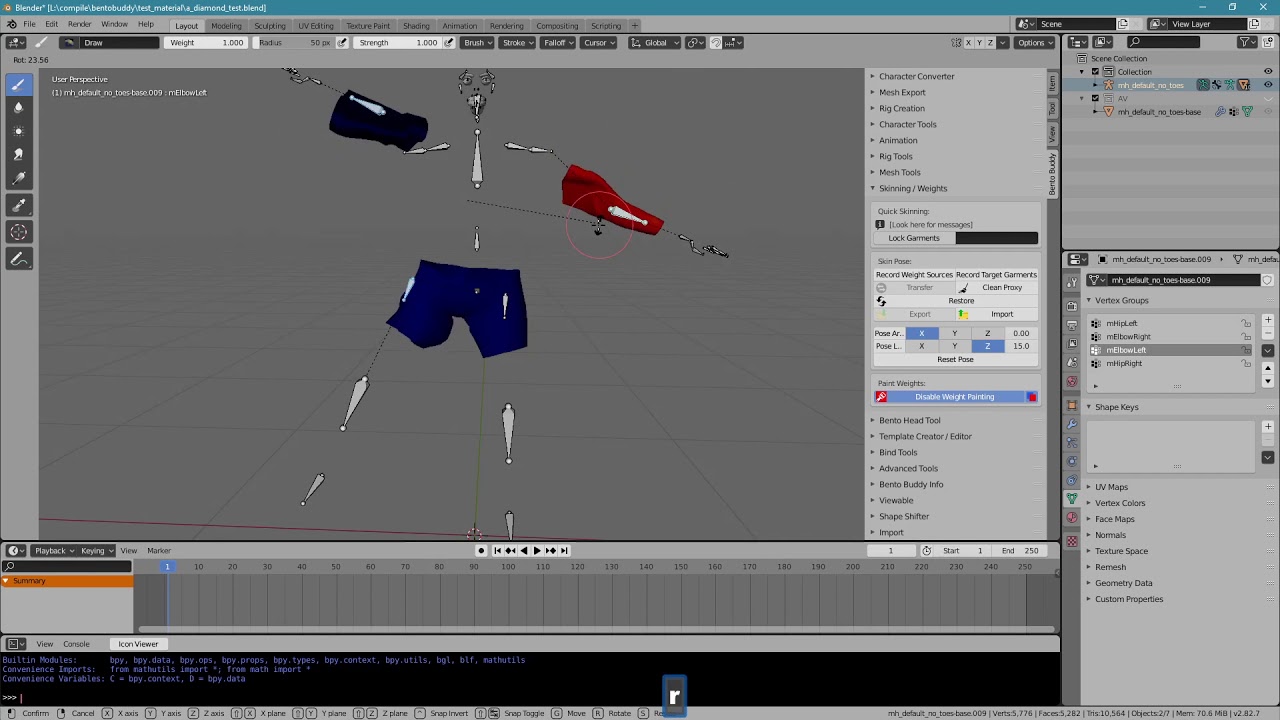Image resolution: width=1280 pixels, height=720 pixels.
Task: Select the Average weight paint tool
Action: coord(18,131)
